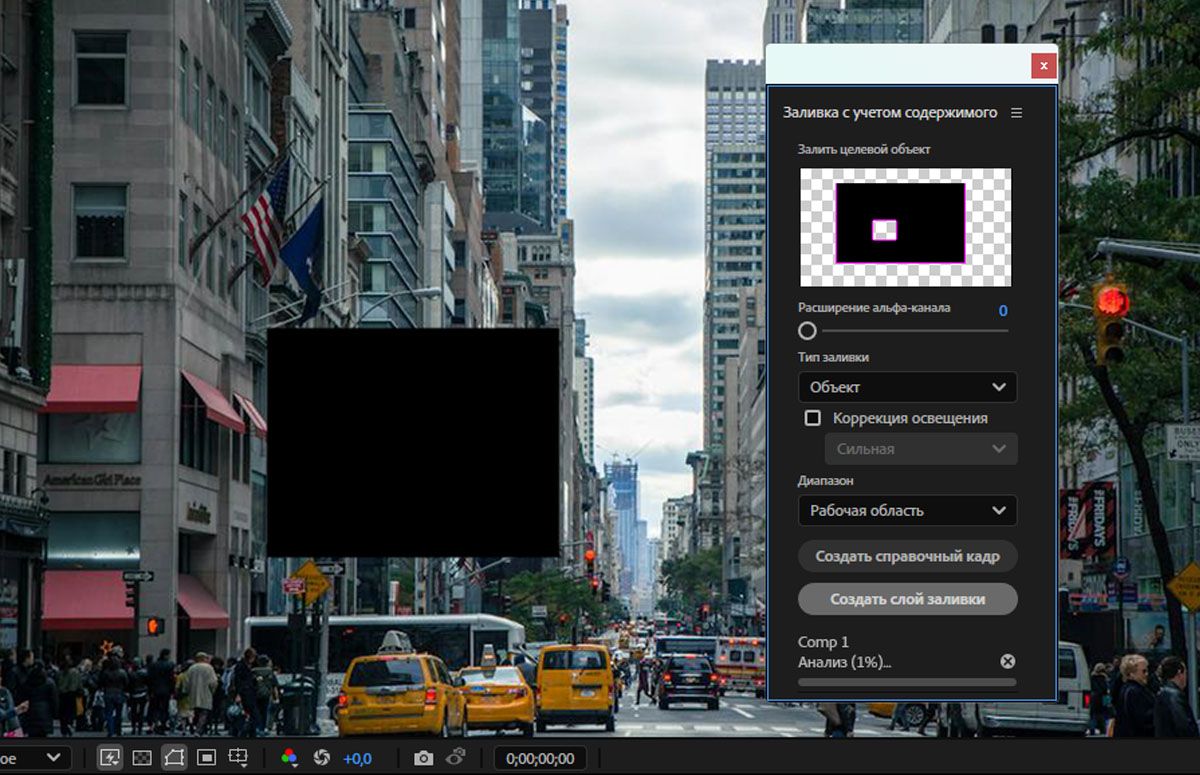Toggle mask and shape path visibility
The width and height of the screenshot is (1200, 775).
(174, 758)
